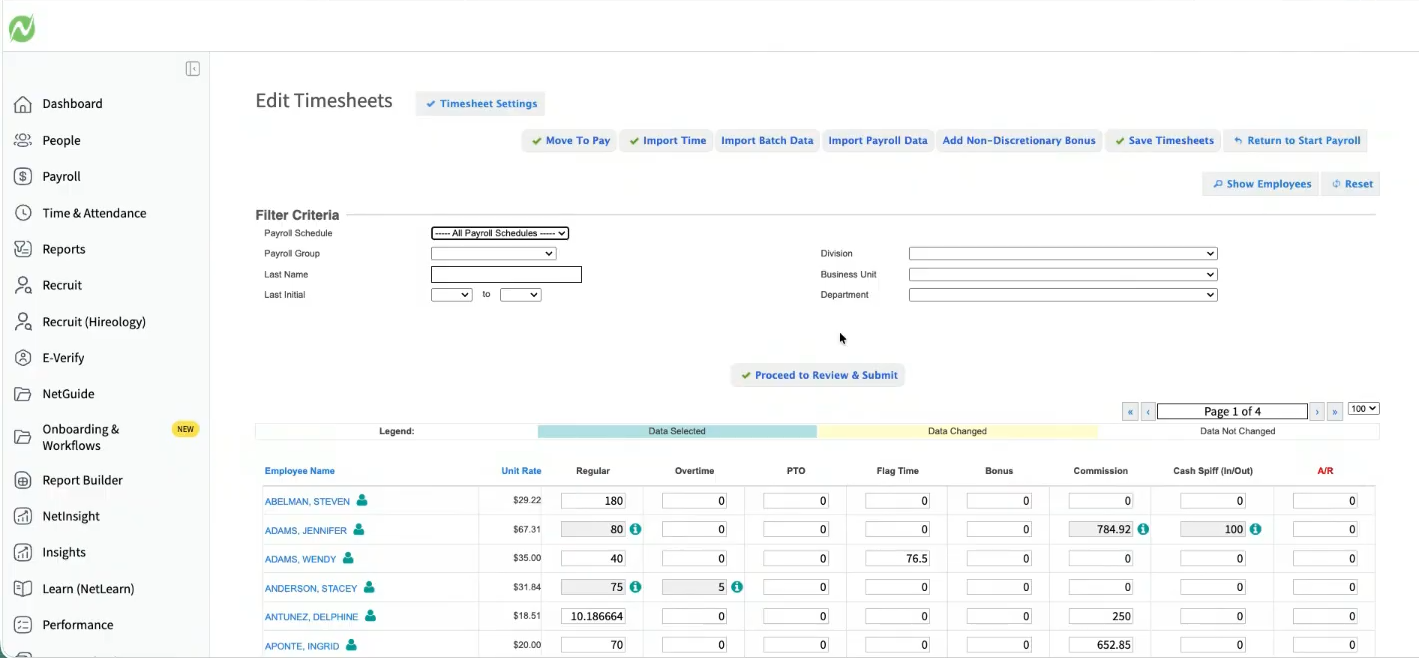Viewport: 1419px width, 658px height.
Task: Click info icon by Stacey Anderson Overtime 5
Action: (x=737, y=587)
